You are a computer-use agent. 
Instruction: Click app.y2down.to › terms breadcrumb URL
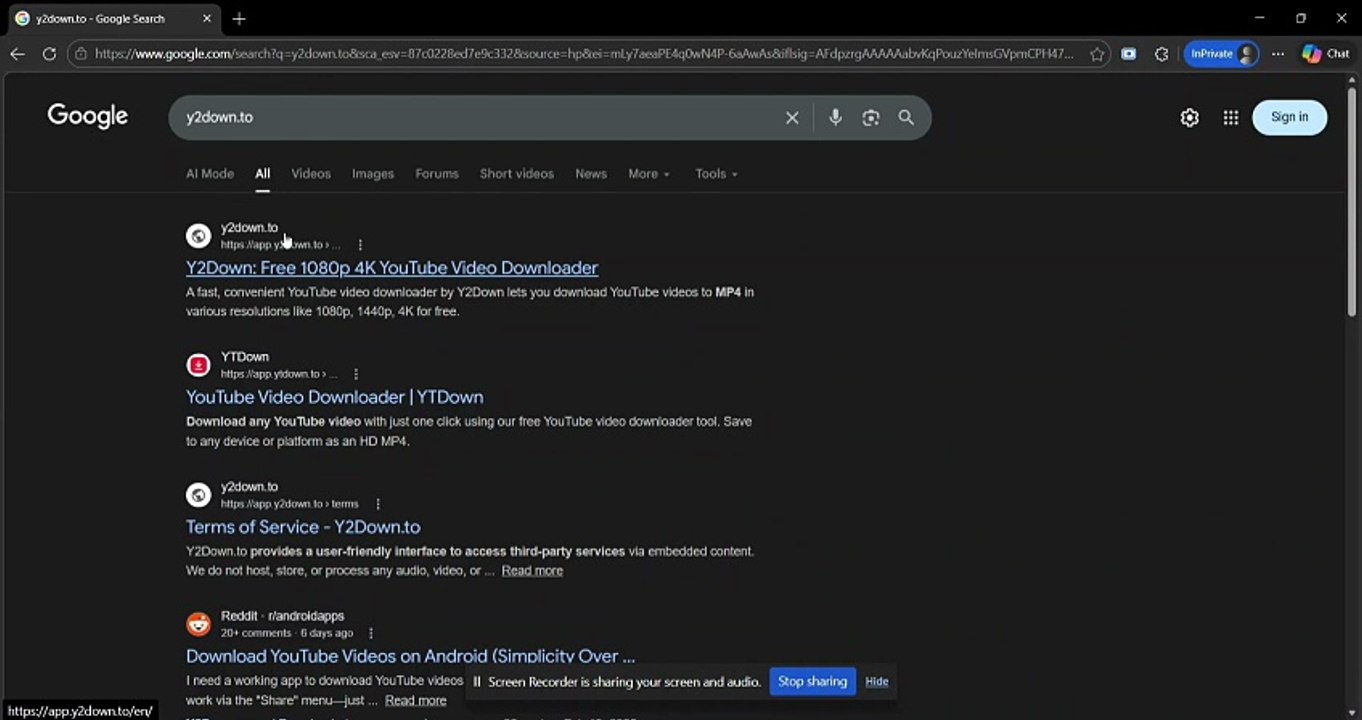[x=289, y=504]
